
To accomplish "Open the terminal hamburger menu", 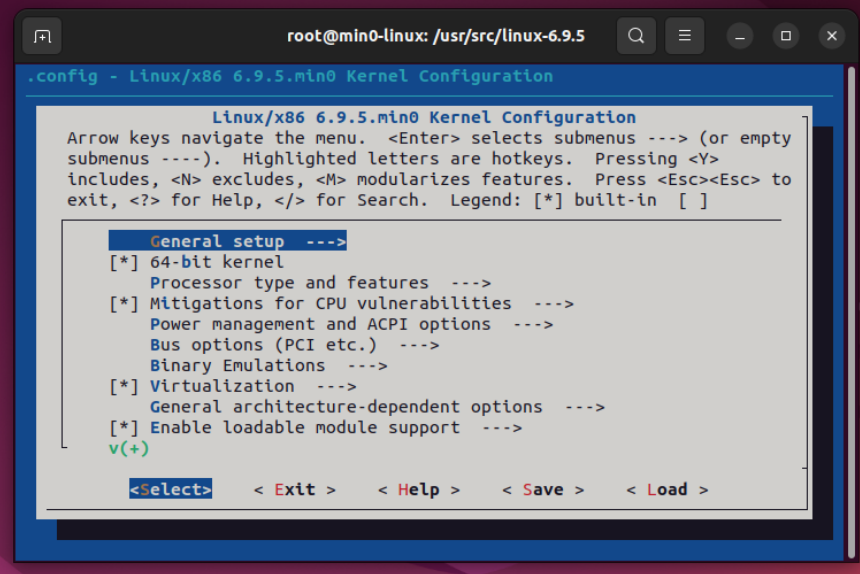I will (684, 36).
